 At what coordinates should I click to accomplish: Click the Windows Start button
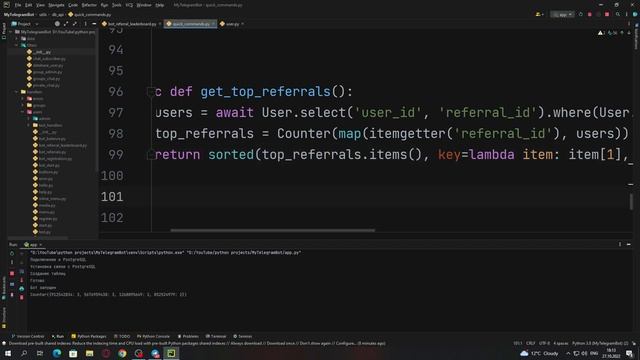pyautogui.click(x=8, y=353)
